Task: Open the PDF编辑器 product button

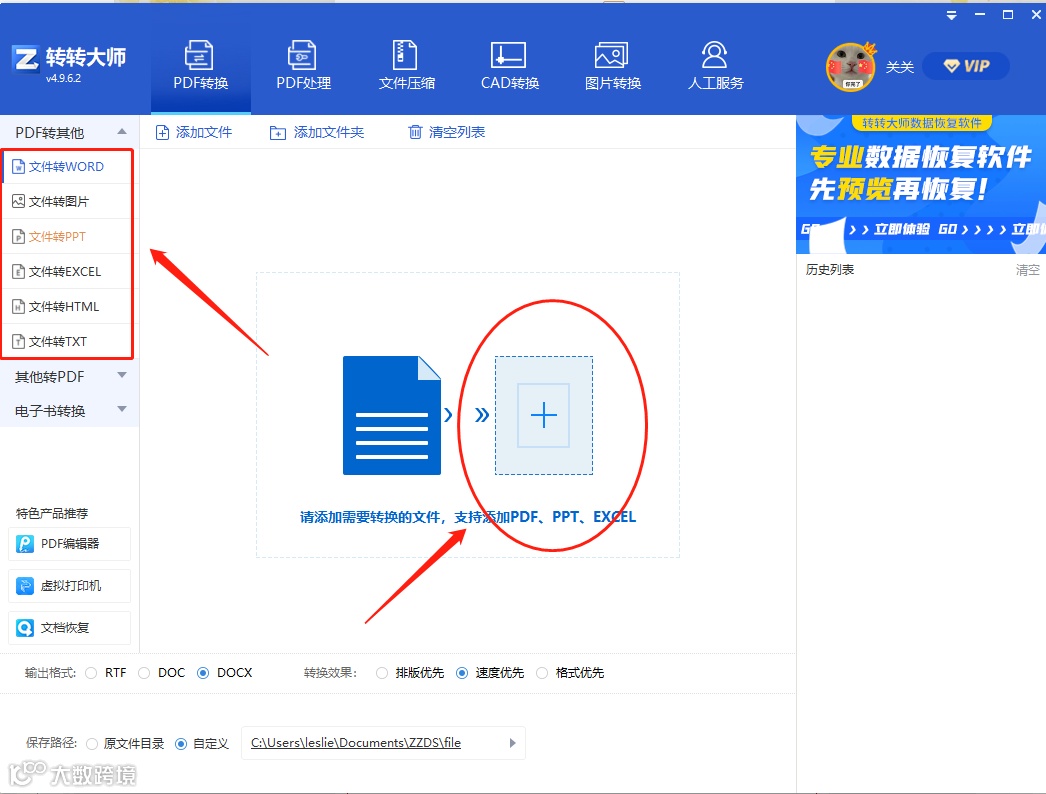Action: [69, 544]
